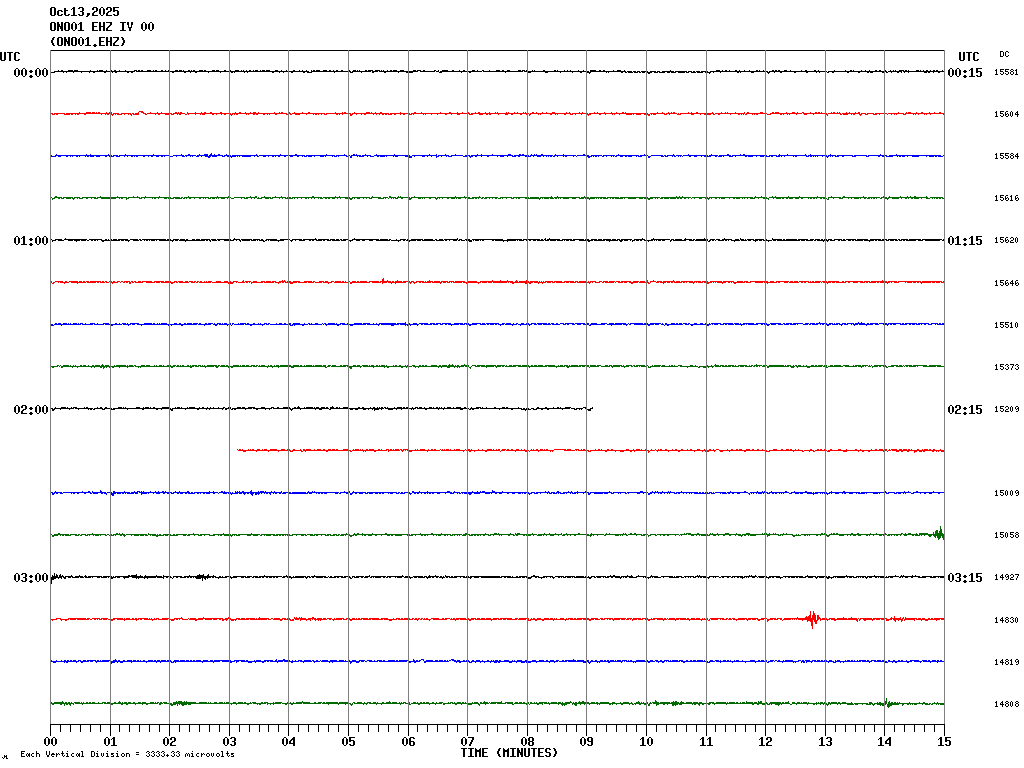This screenshot has width=1024, height=768.
Task: Click the DC column header
Action: click(x=1004, y=54)
